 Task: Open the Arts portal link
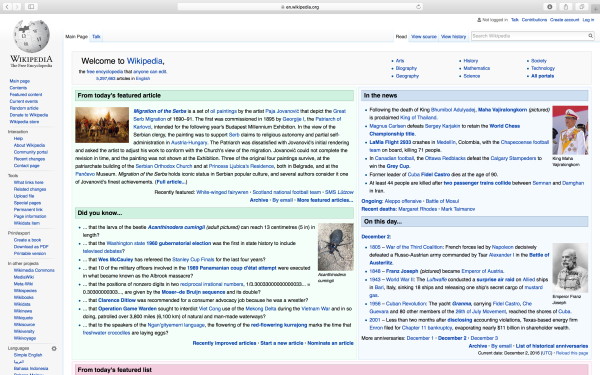click(x=400, y=61)
